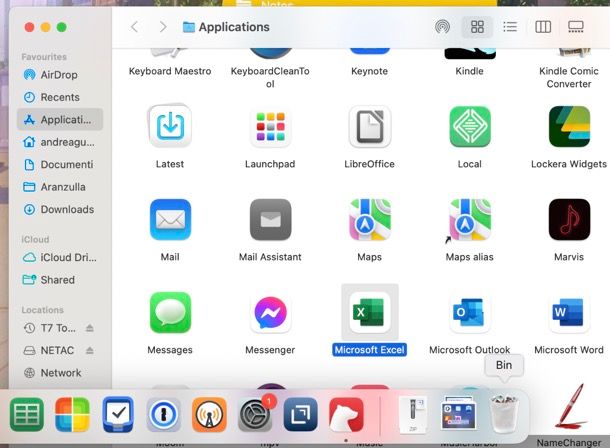This screenshot has height=448, width=610.
Task: Open the ZIP file in Dock
Action: click(413, 415)
